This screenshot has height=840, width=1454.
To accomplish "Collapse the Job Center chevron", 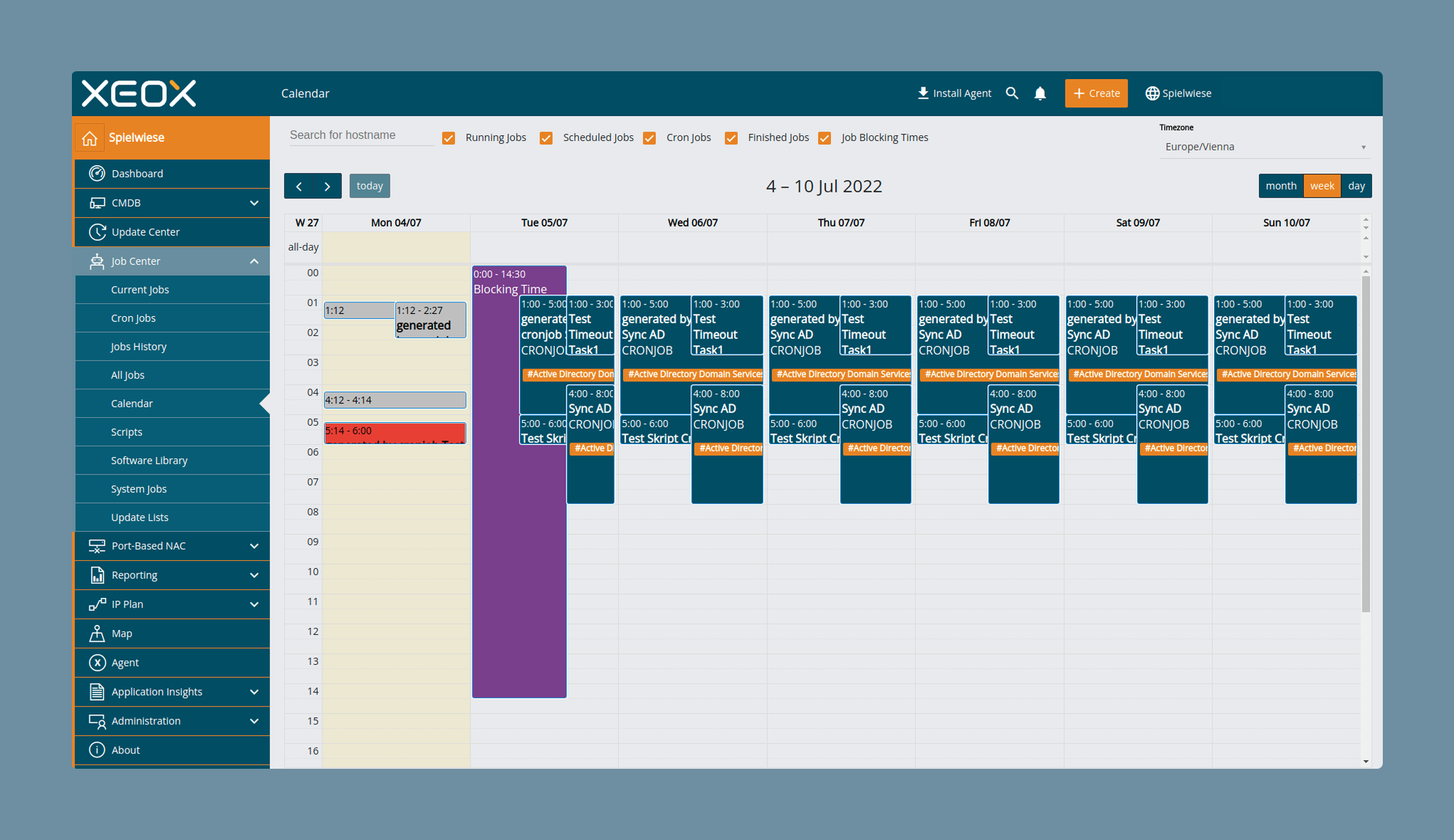I will click(x=254, y=261).
